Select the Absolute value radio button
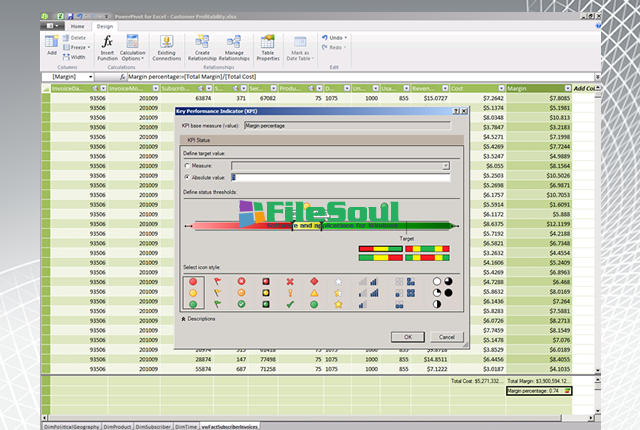The width and height of the screenshot is (640, 430). [x=188, y=177]
